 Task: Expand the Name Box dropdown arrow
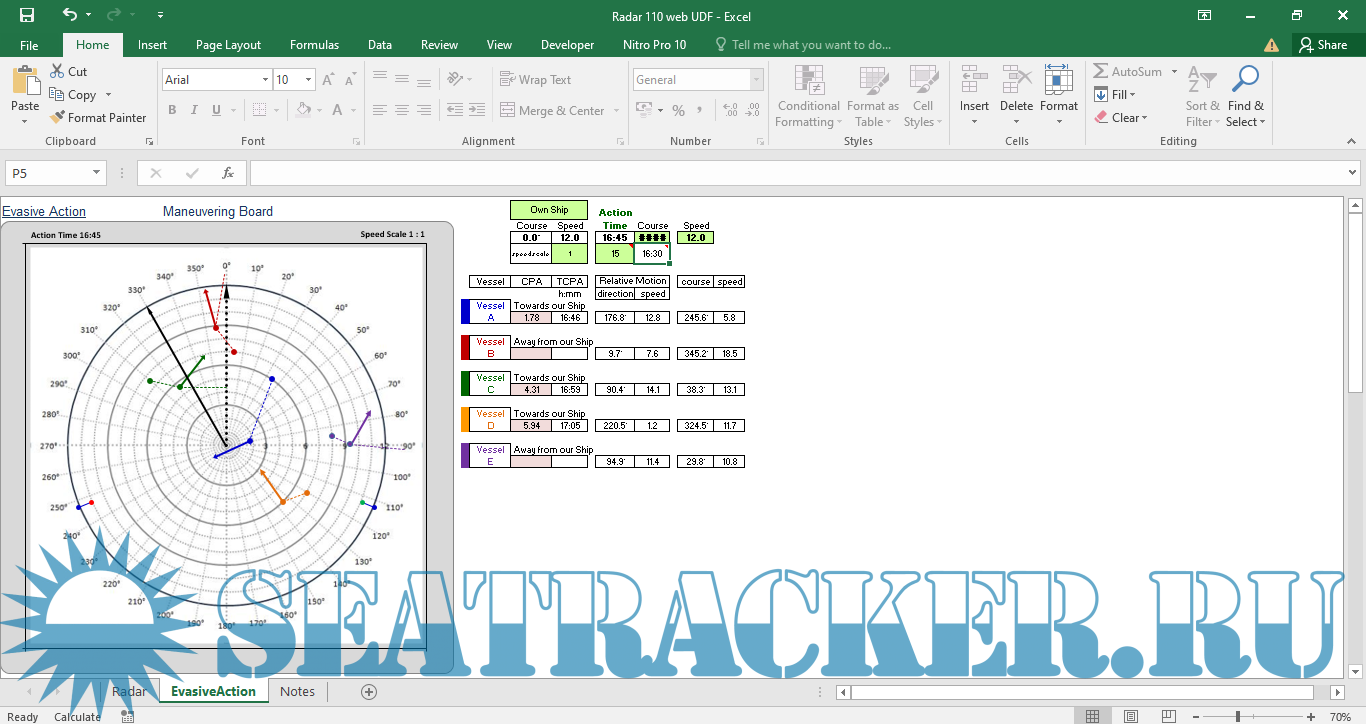[x=96, y=173]
